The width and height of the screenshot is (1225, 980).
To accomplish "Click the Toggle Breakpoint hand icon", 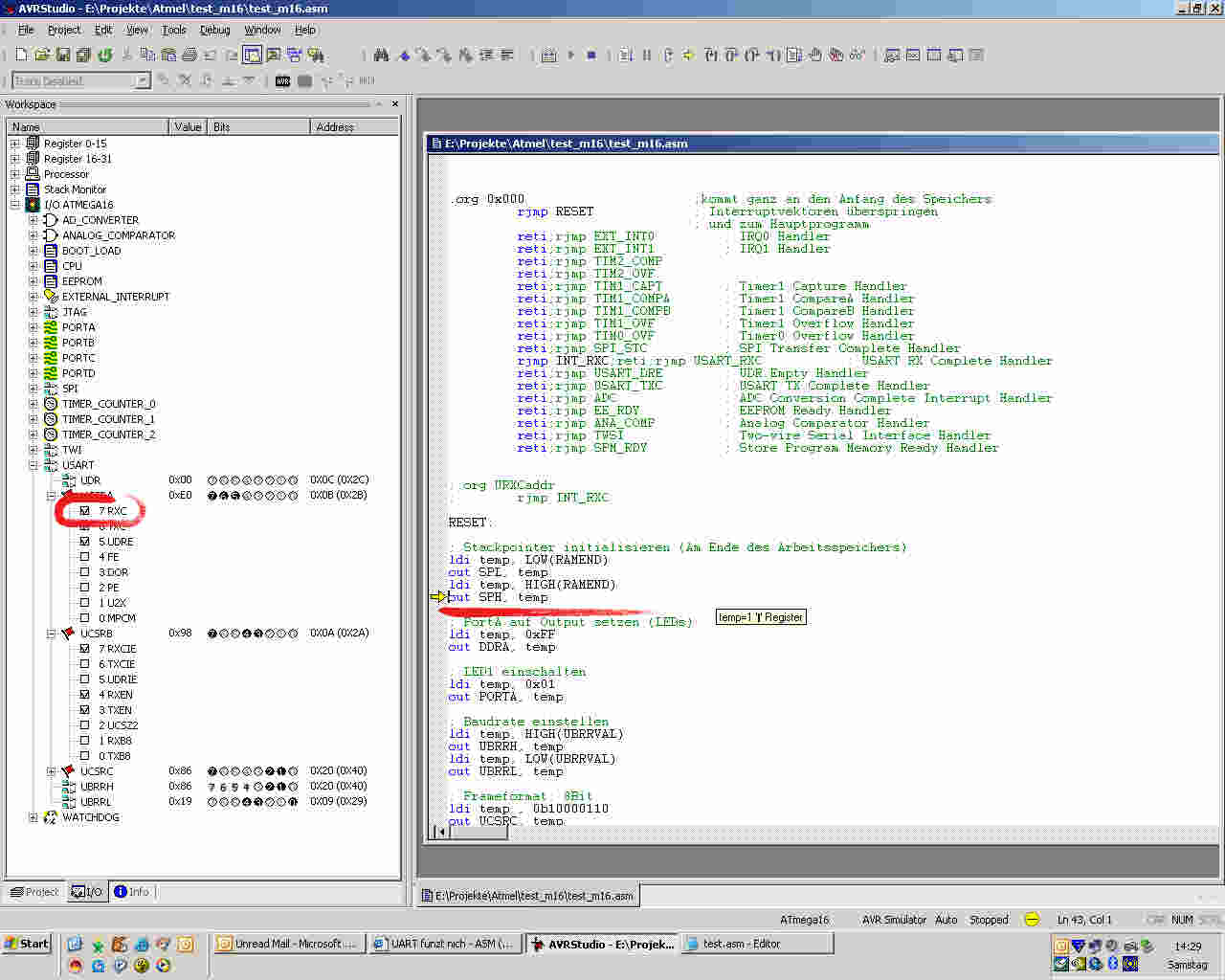I will [x=815, y=56].
